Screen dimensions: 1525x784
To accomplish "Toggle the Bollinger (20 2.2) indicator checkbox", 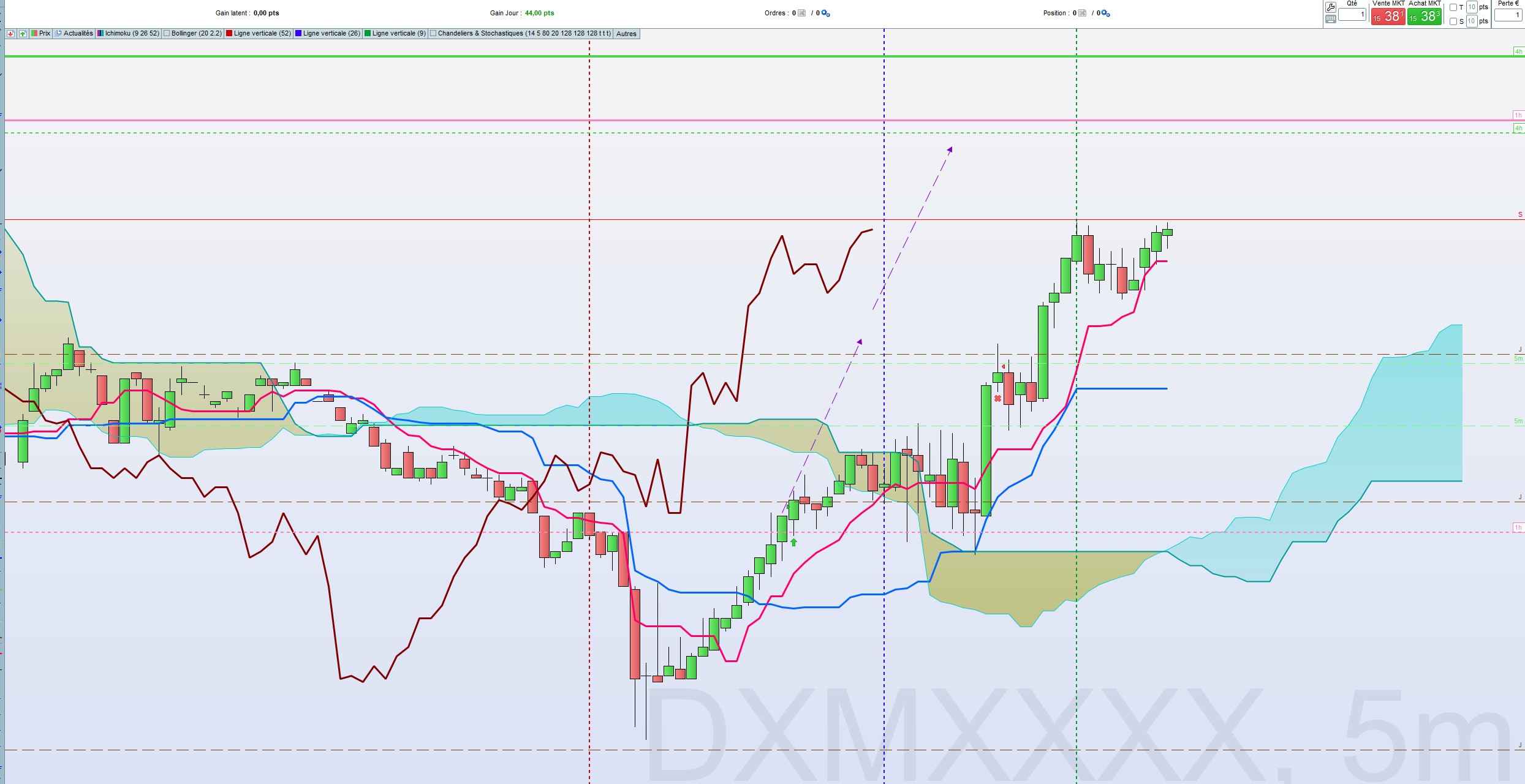I will click(x=167, y=34).
